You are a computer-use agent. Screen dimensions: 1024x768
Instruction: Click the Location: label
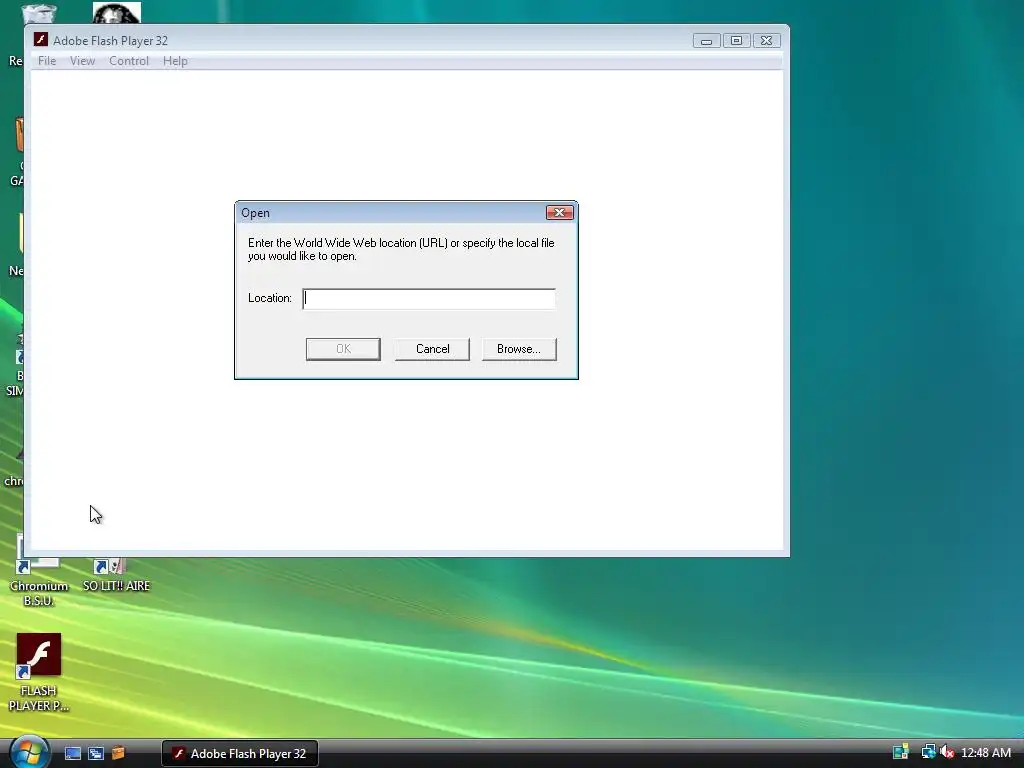(270, 298)
